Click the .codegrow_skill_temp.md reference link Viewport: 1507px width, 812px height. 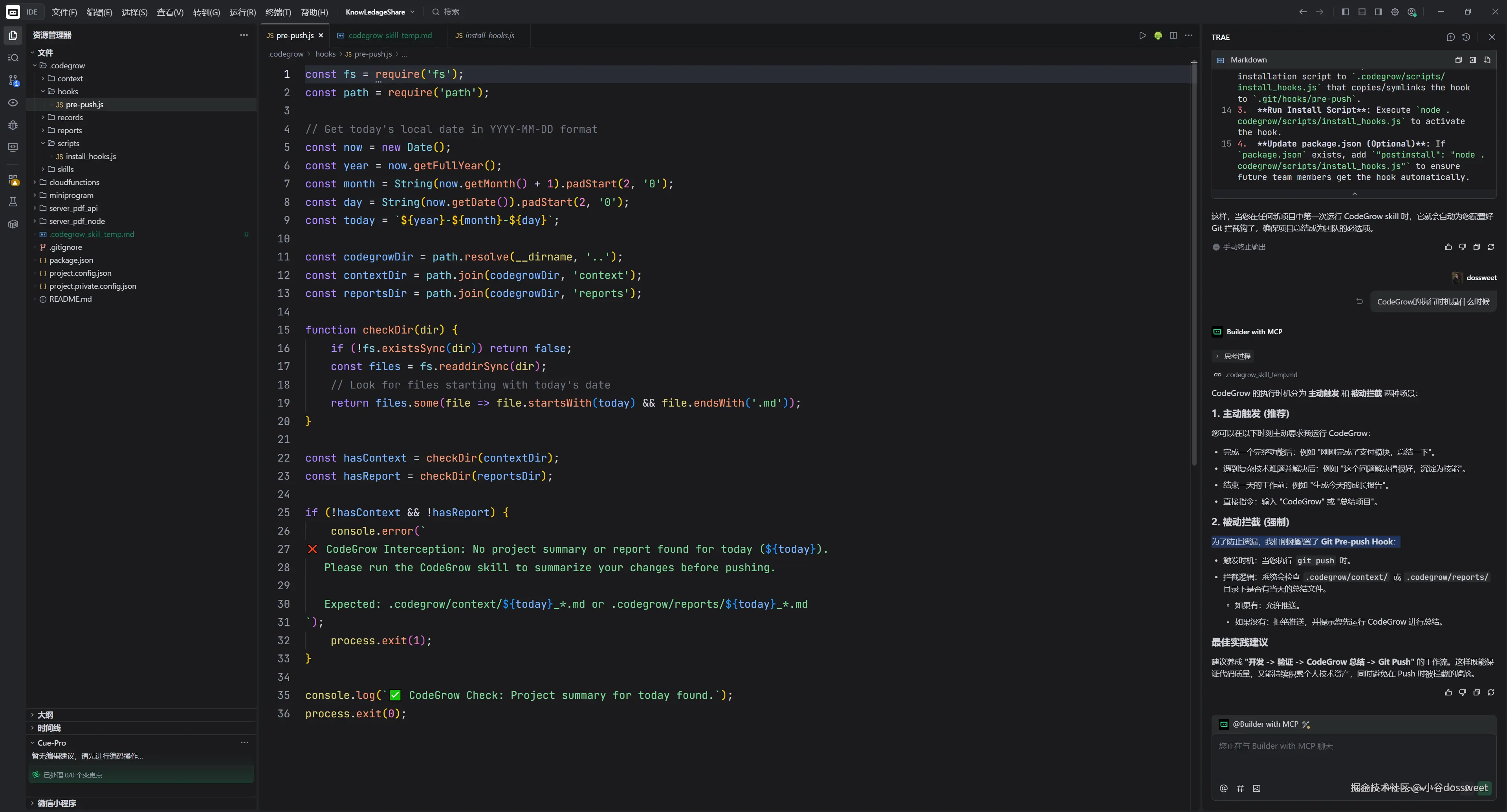pos(1261,375)
